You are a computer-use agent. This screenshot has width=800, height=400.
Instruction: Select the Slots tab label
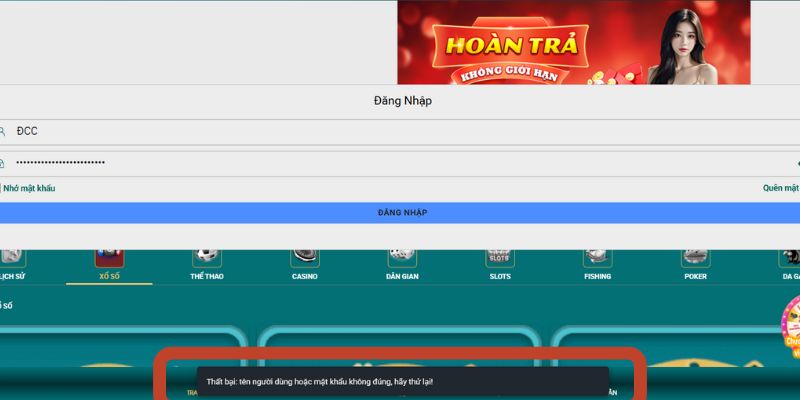click(x=500, y=276)
